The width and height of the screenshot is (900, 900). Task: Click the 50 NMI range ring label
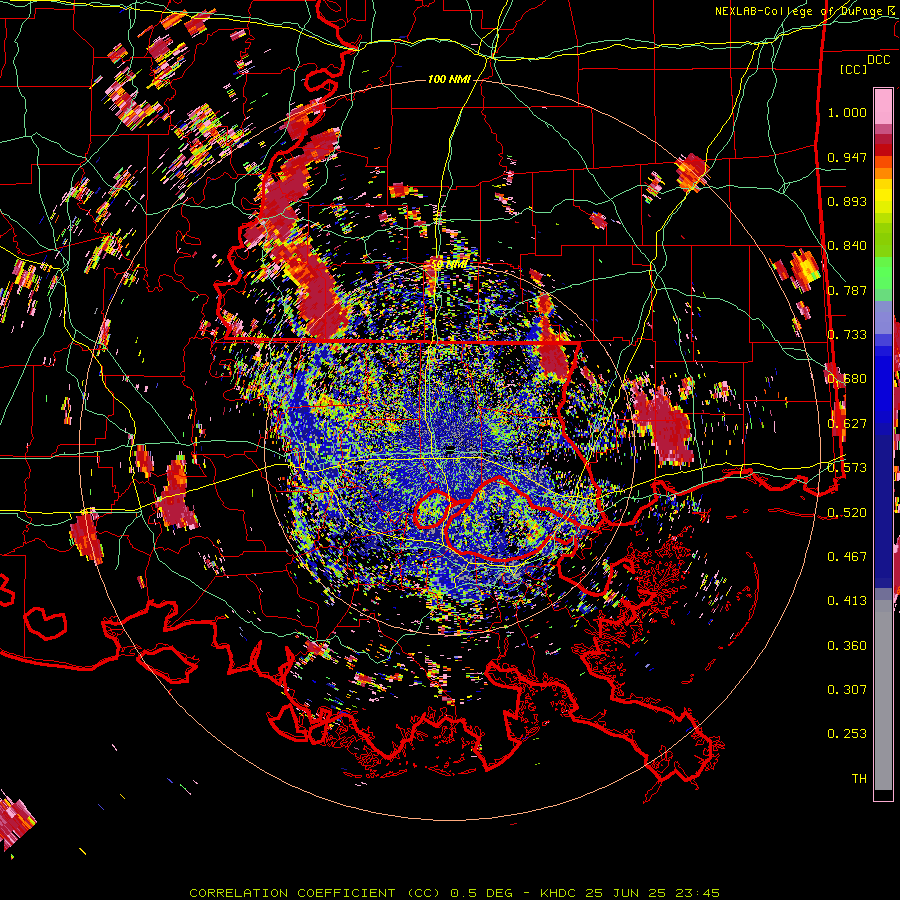click(x=449, y=265)
